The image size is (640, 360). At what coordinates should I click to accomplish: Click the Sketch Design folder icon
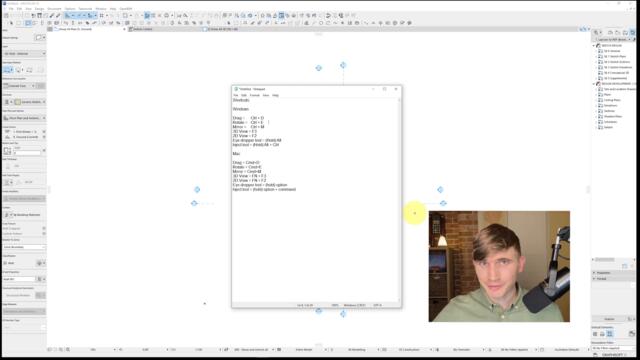click(598, 46)
